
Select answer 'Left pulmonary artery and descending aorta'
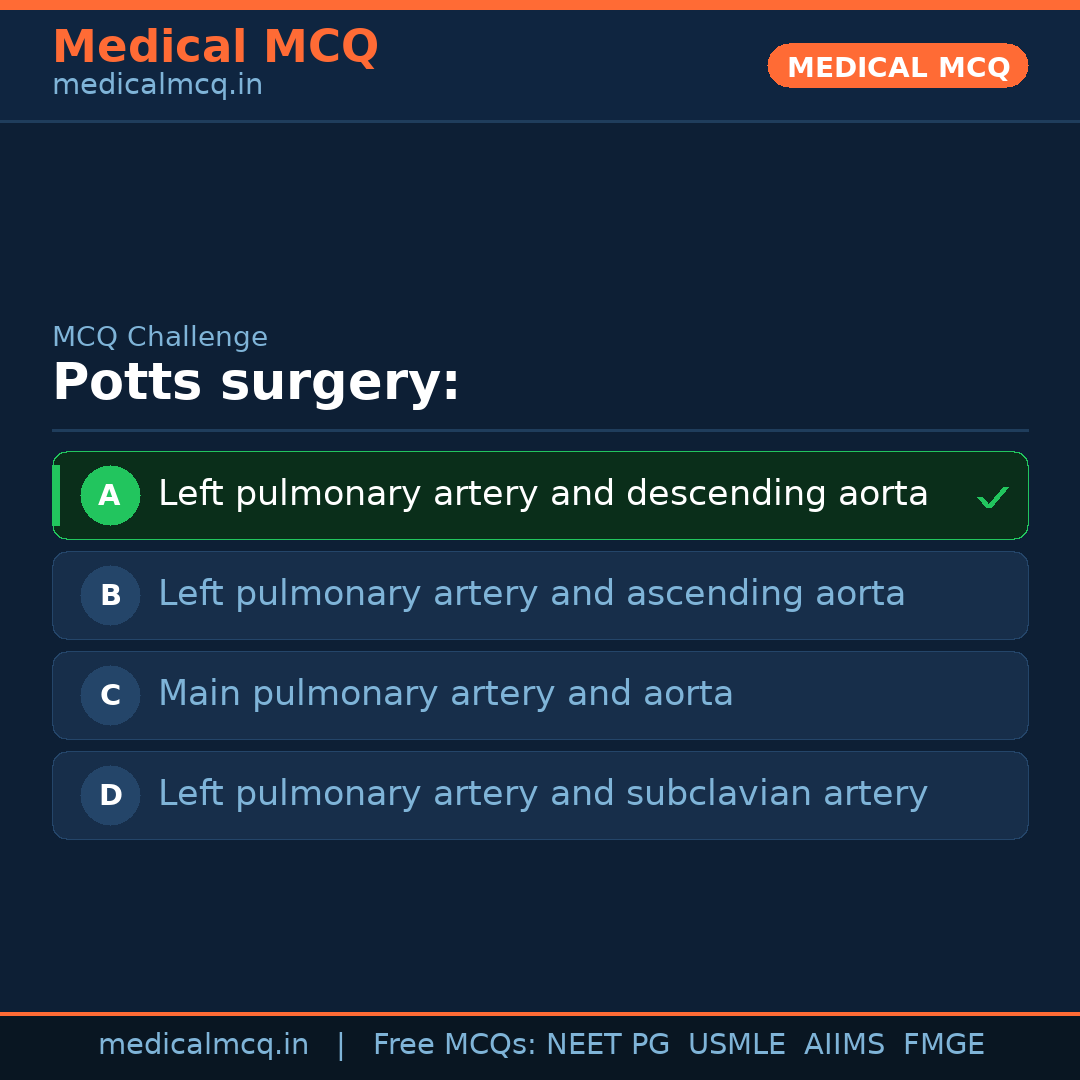coord(543,494)
